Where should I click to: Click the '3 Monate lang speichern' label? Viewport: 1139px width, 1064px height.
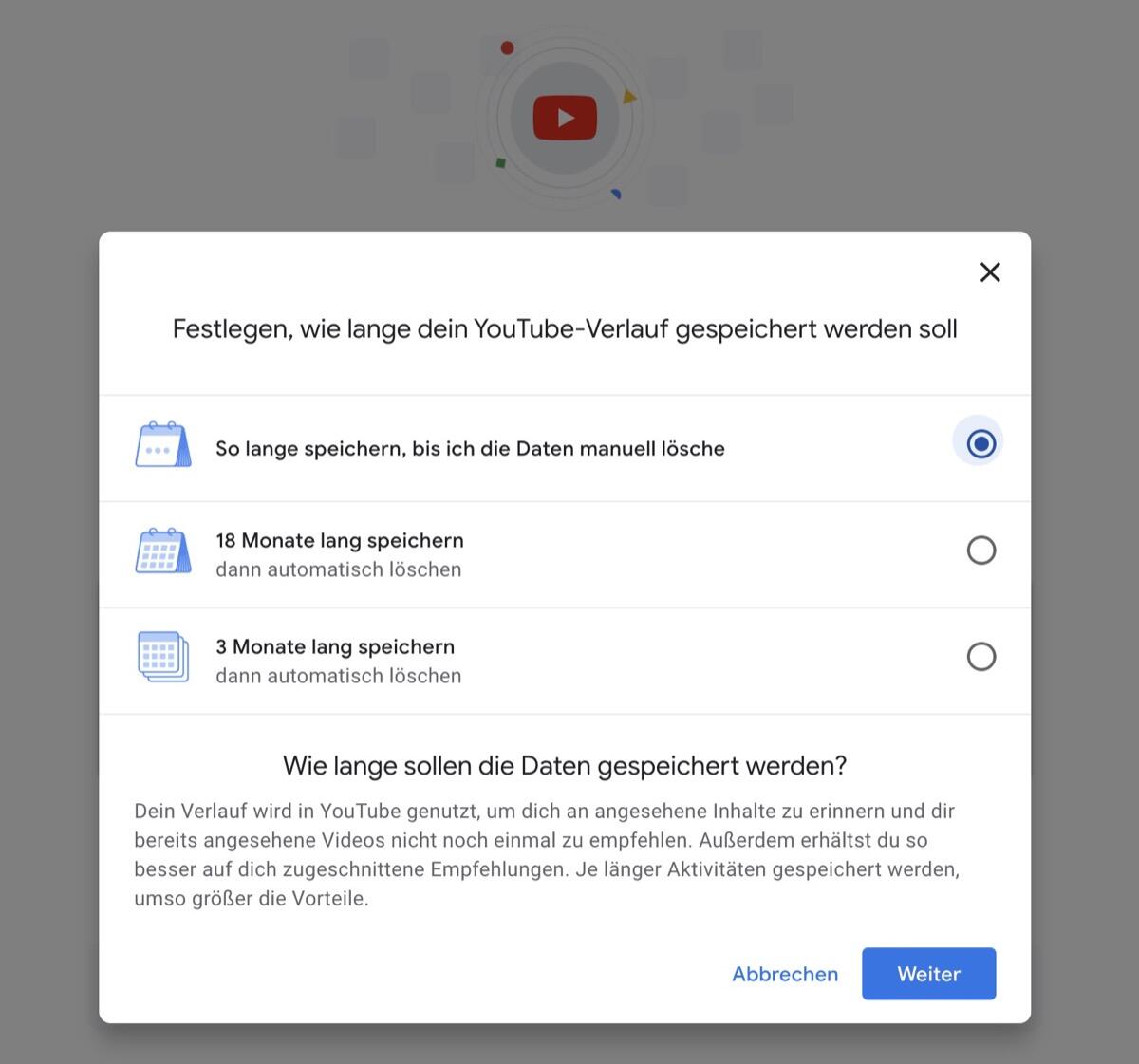click(x=335, y=646)
